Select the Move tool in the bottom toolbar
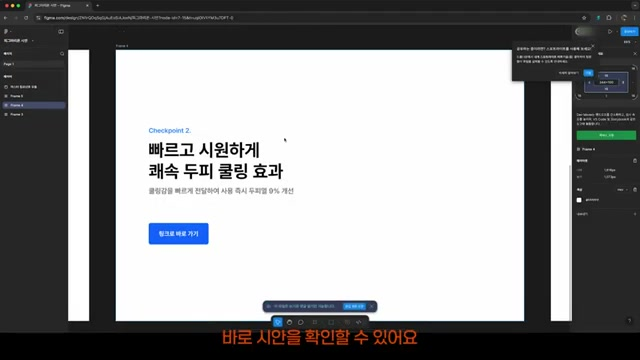 point(278,322)
